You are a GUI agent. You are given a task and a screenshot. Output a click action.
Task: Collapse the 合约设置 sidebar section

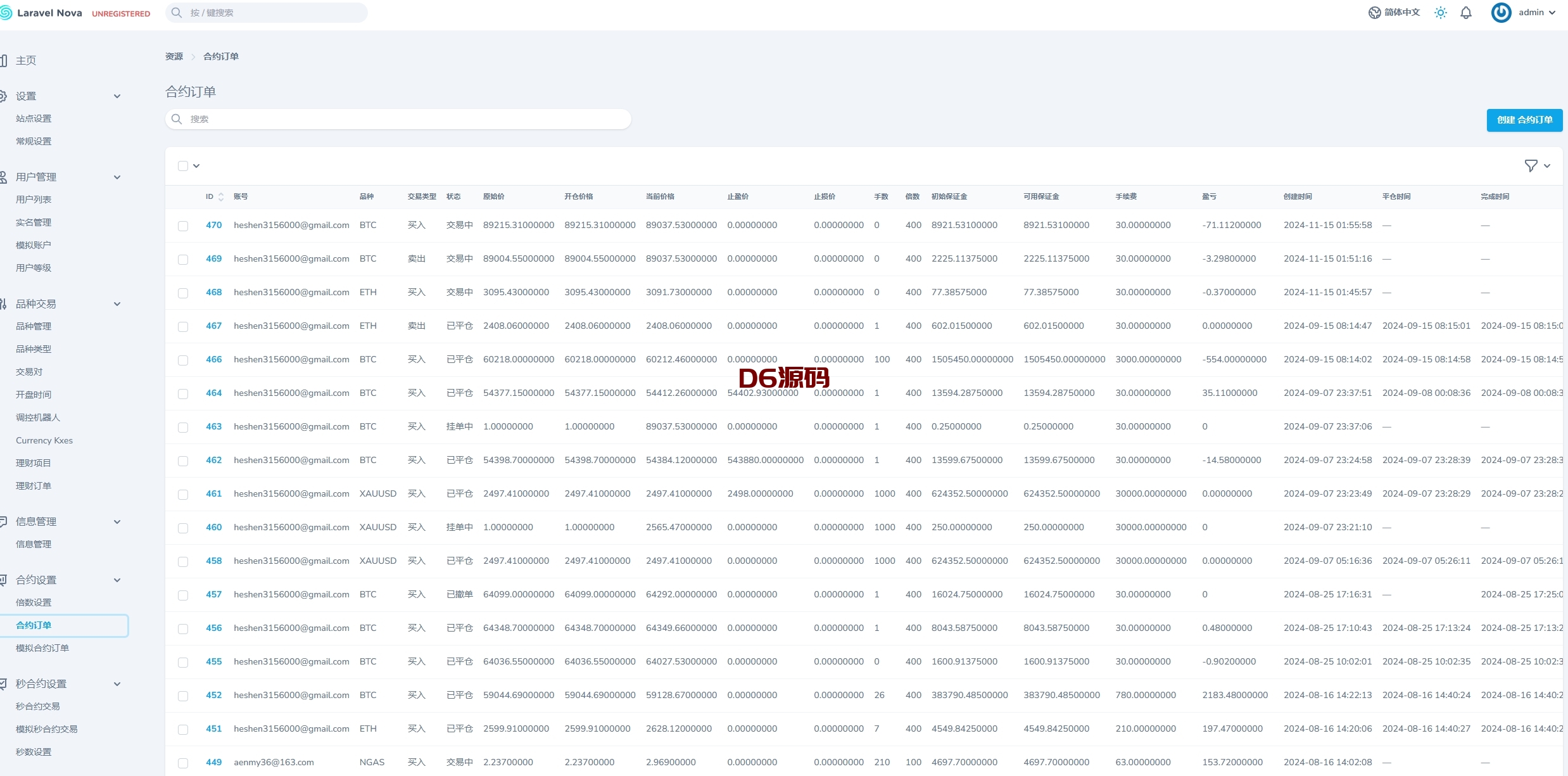[117, 580]
